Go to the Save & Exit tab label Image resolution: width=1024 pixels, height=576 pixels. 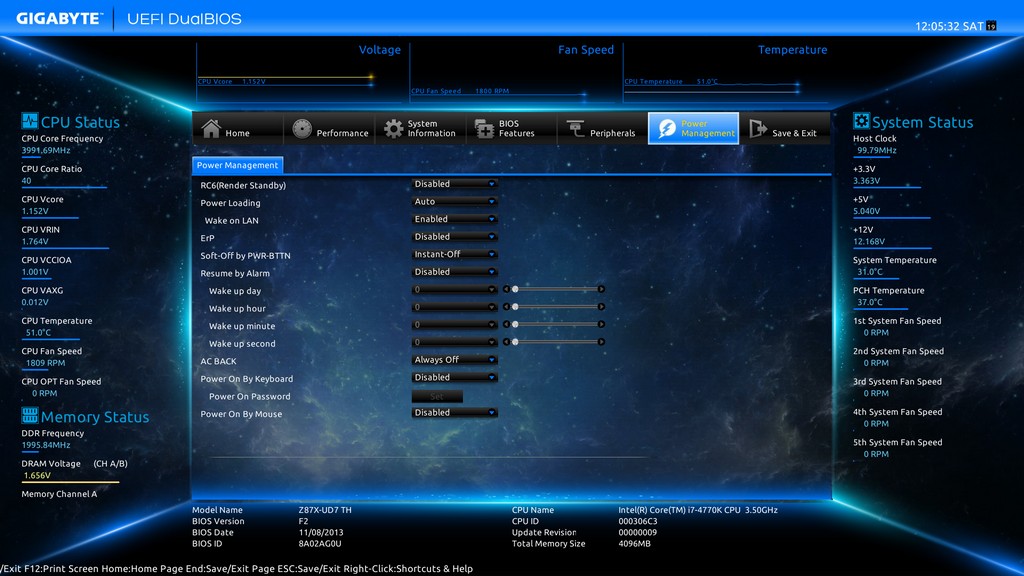(x=794, y=133)
